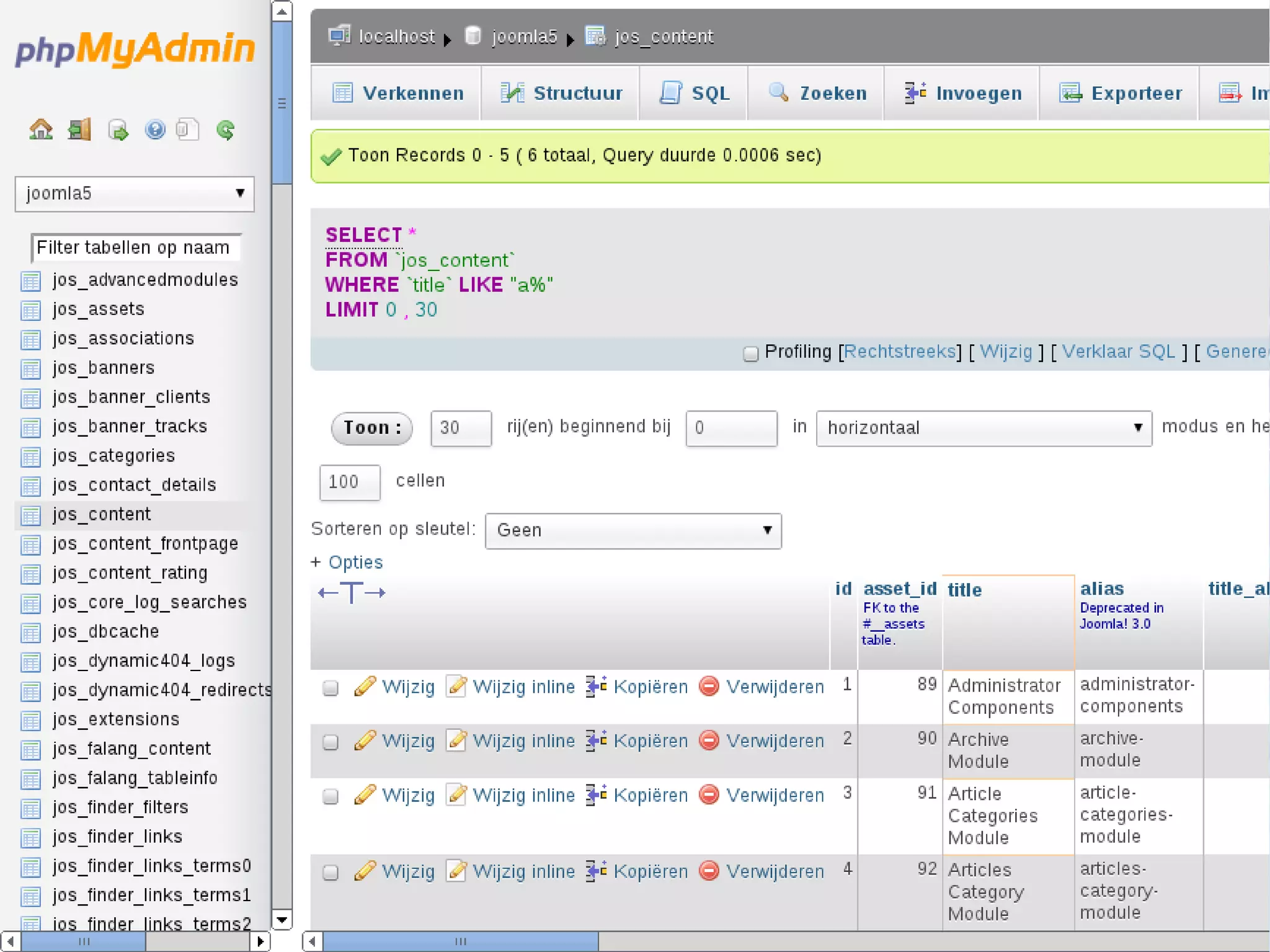Open jos_content_frontpage table in sidebar
This screenshot has width=1270, height=952.
[145, 544]
